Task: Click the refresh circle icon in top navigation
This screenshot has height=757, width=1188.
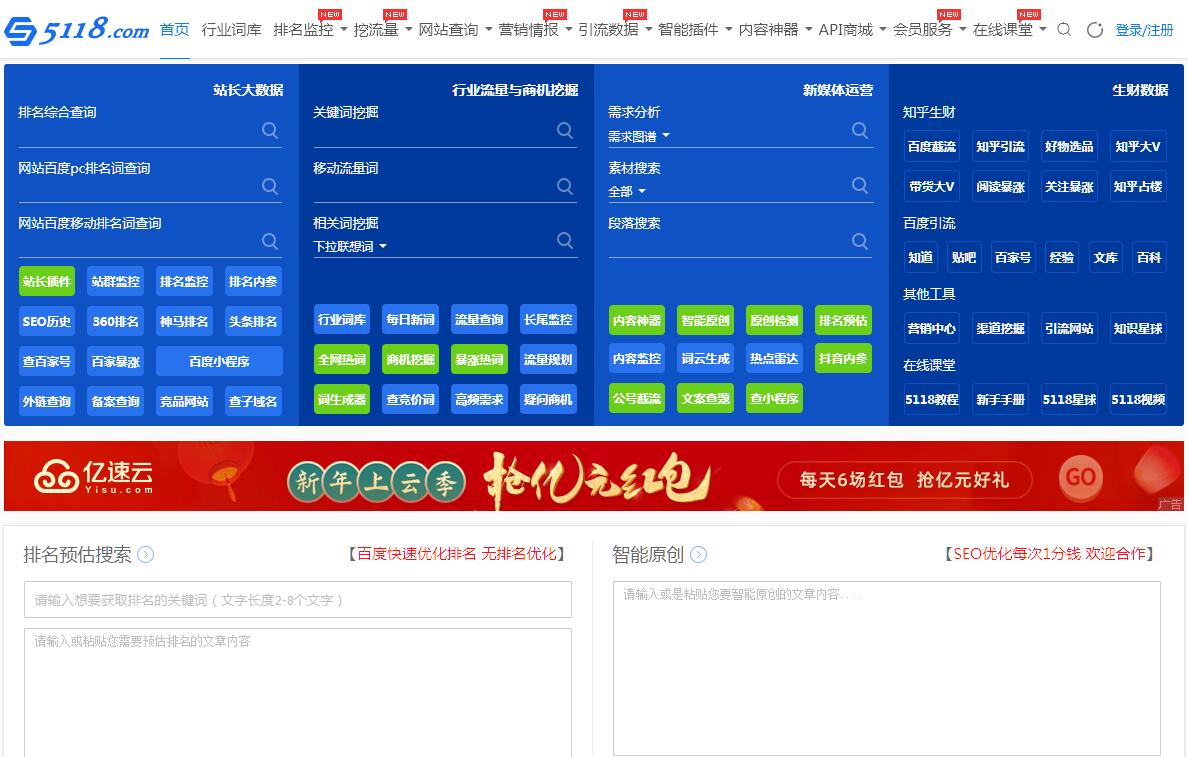Action: pyautogui.click(x=1095, y=30)
